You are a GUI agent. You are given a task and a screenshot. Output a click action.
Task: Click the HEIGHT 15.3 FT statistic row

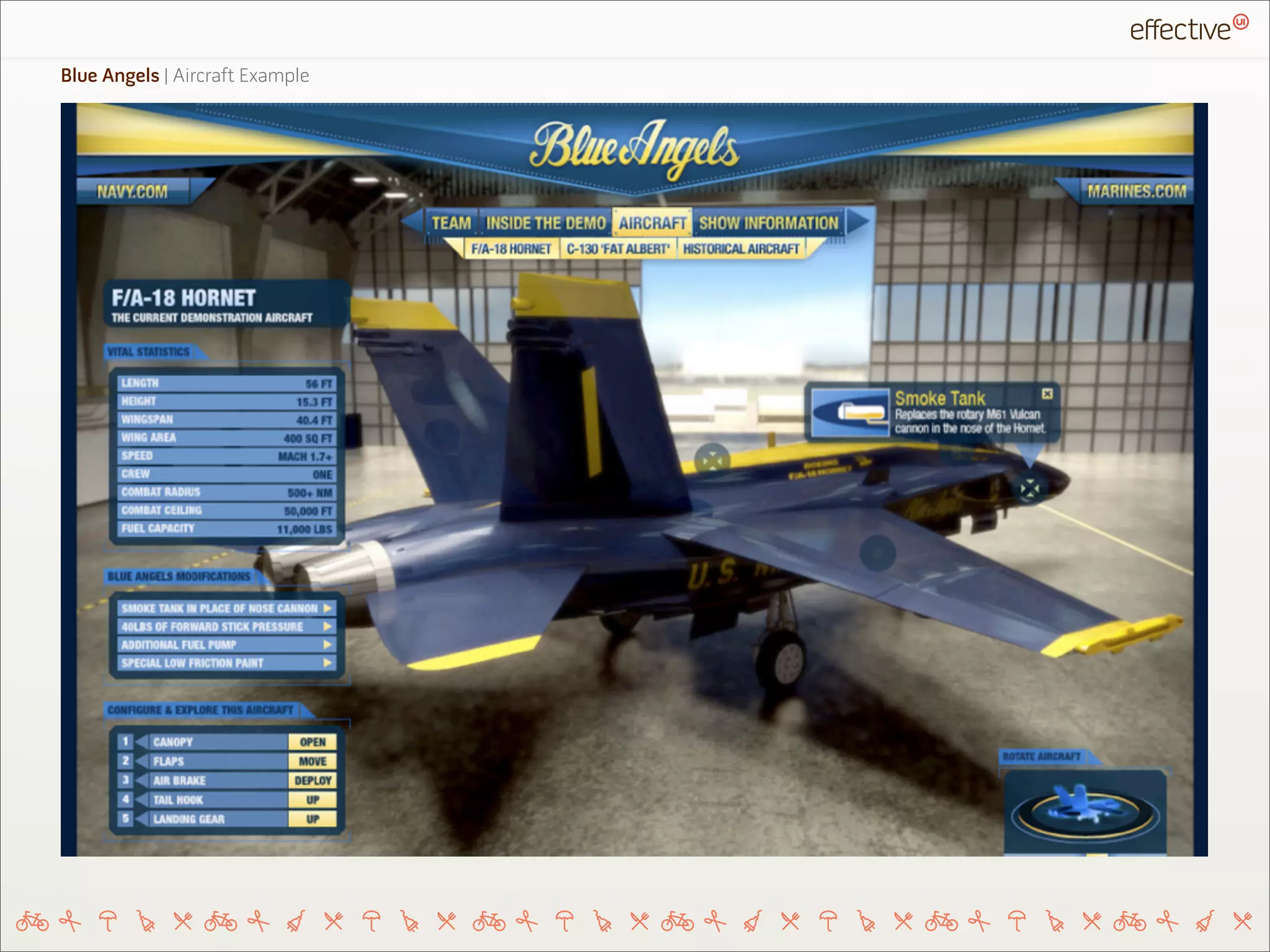[x=226, y=402]
